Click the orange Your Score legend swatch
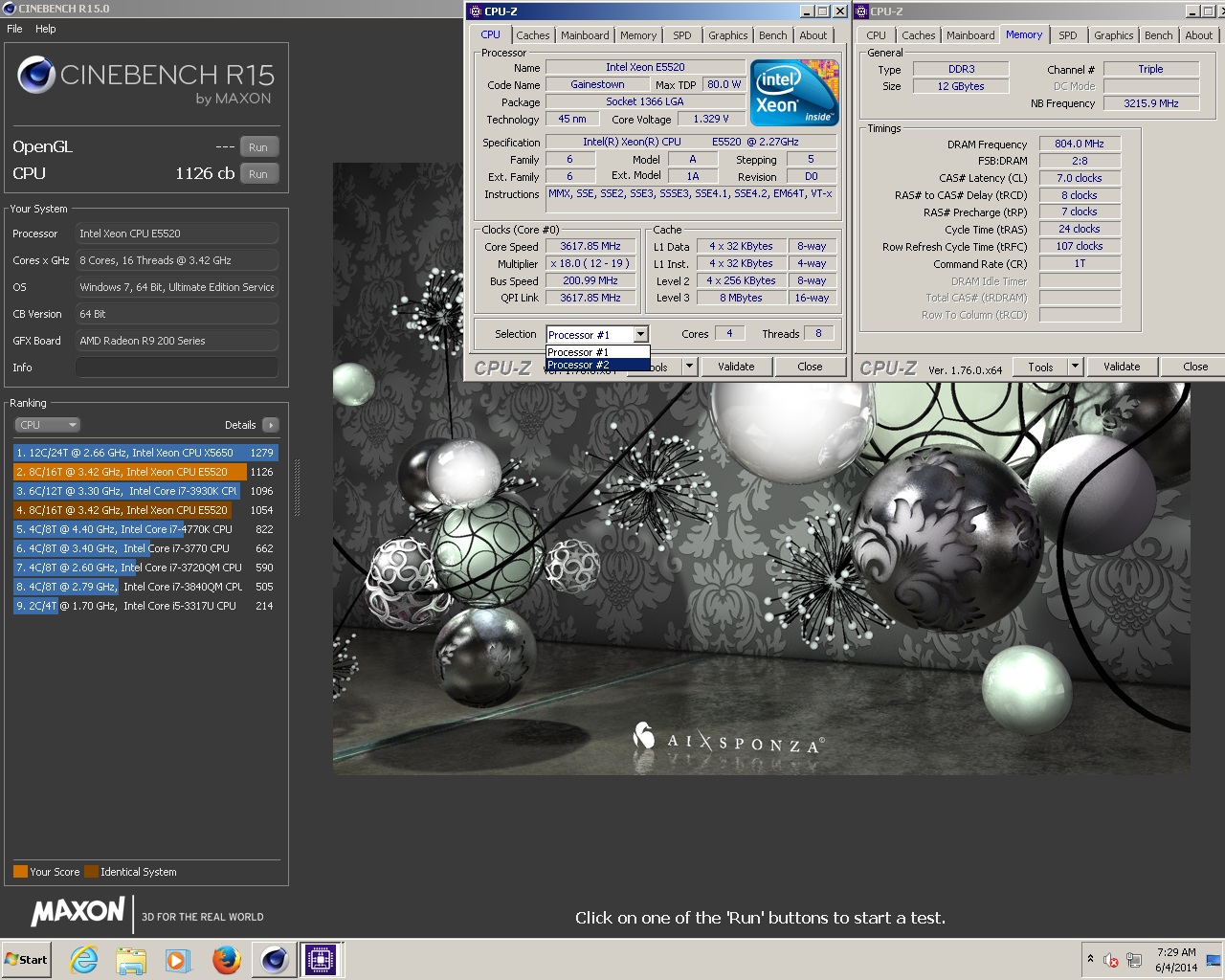Image resolution: width=1225 pixels, height=980 pixels. [x=20, y=872]
